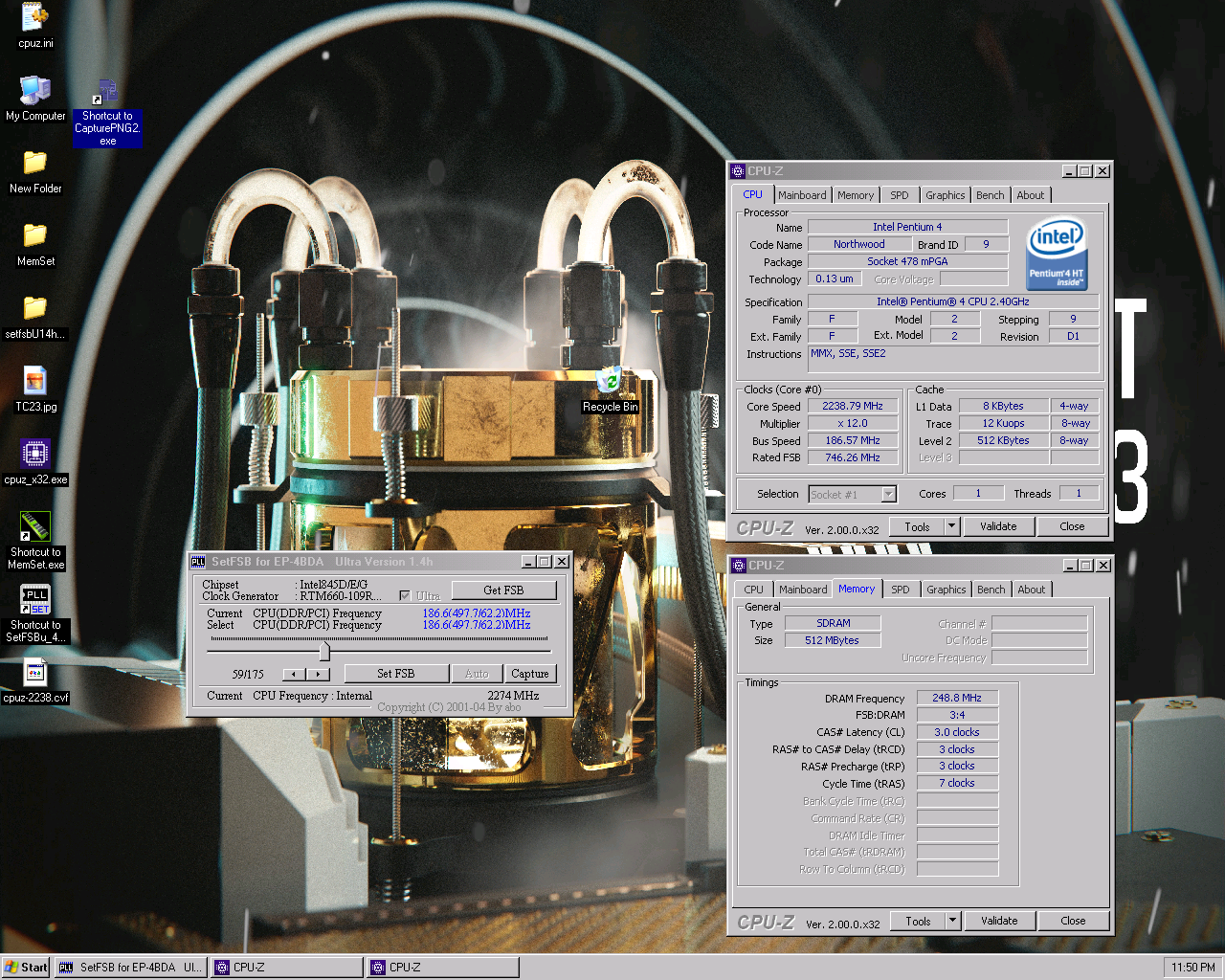Click the Get FSB button
Viewport: 1225px width, 980px height.
point(503,590)
